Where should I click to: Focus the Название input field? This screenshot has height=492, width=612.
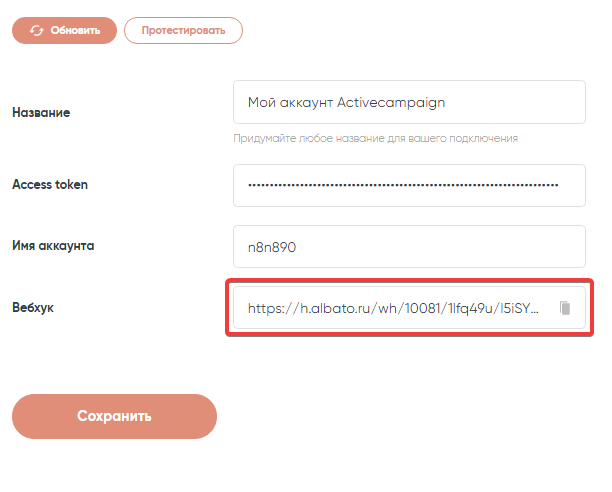tap(408, 102)
